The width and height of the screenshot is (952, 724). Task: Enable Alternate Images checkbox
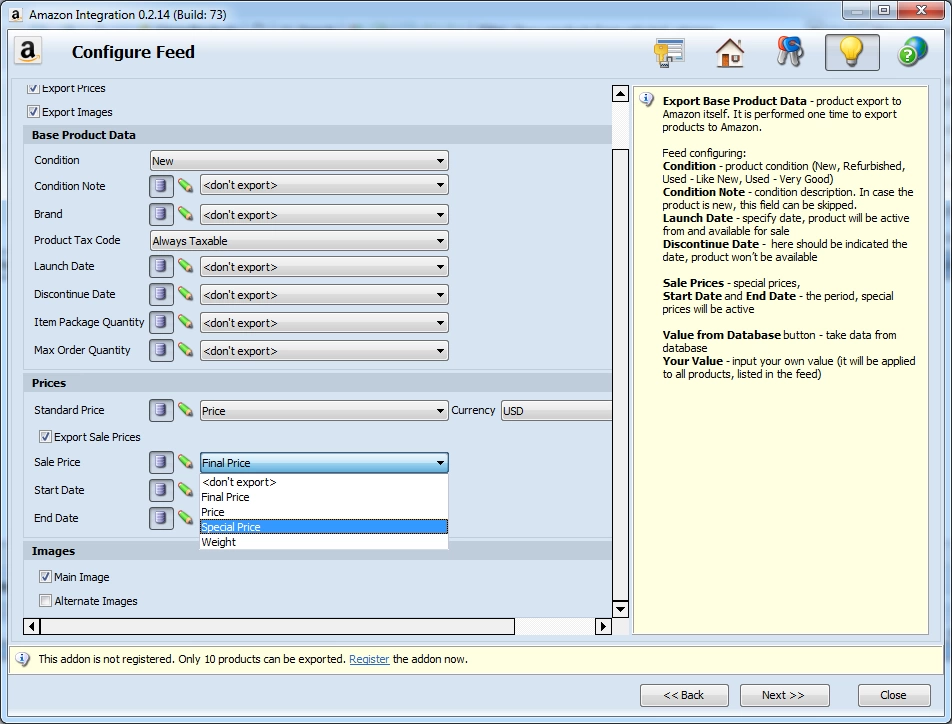click(x=45, y=601)
